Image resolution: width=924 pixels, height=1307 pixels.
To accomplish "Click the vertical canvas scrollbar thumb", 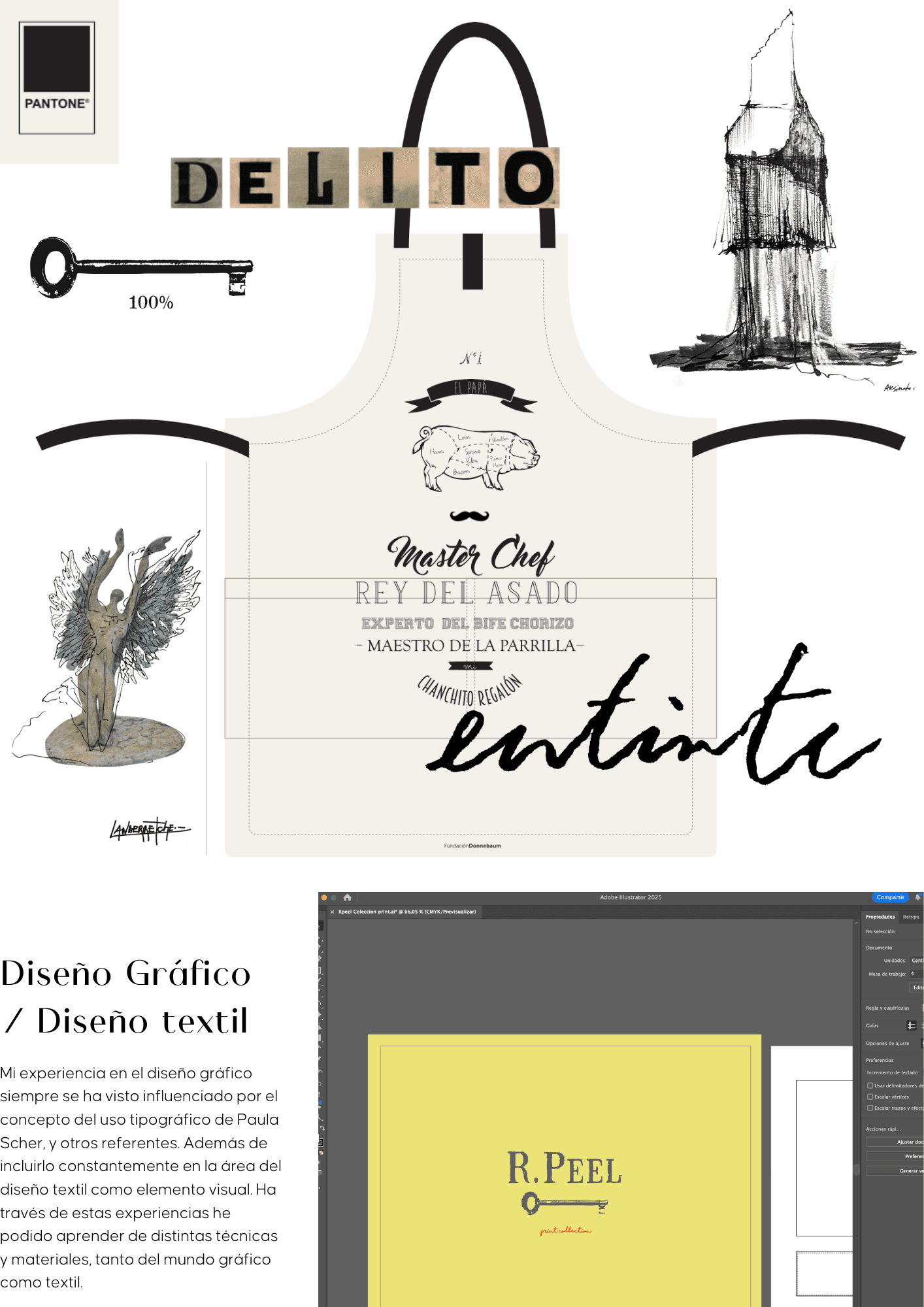I will (x=856, y=1169).
